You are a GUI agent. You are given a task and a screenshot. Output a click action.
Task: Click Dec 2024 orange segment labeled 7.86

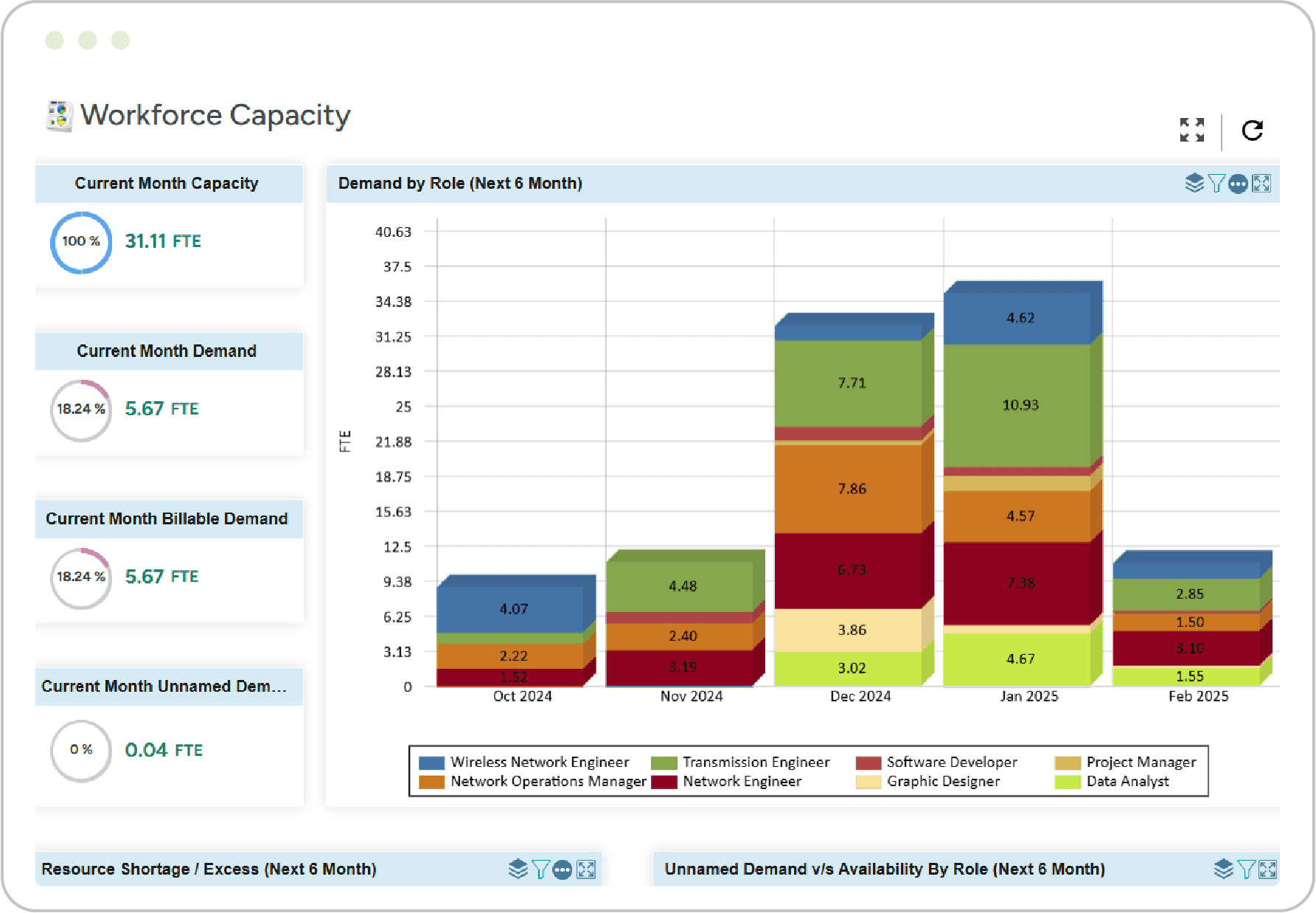click(x=849, y=489)
